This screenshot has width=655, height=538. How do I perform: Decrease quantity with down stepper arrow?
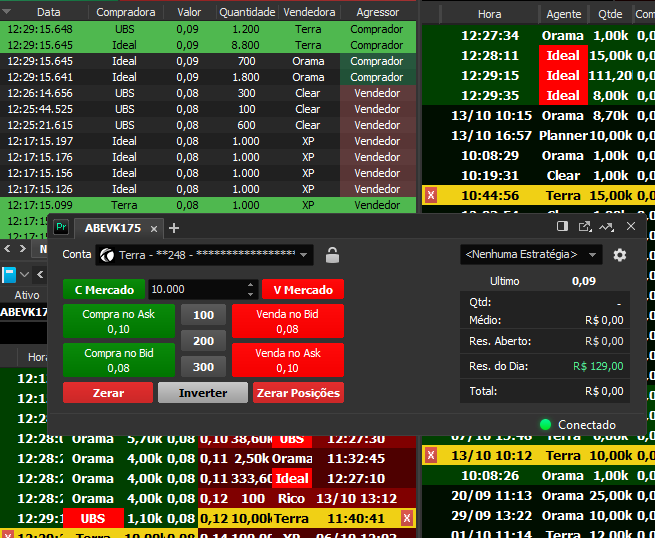(x=250, y=294)
